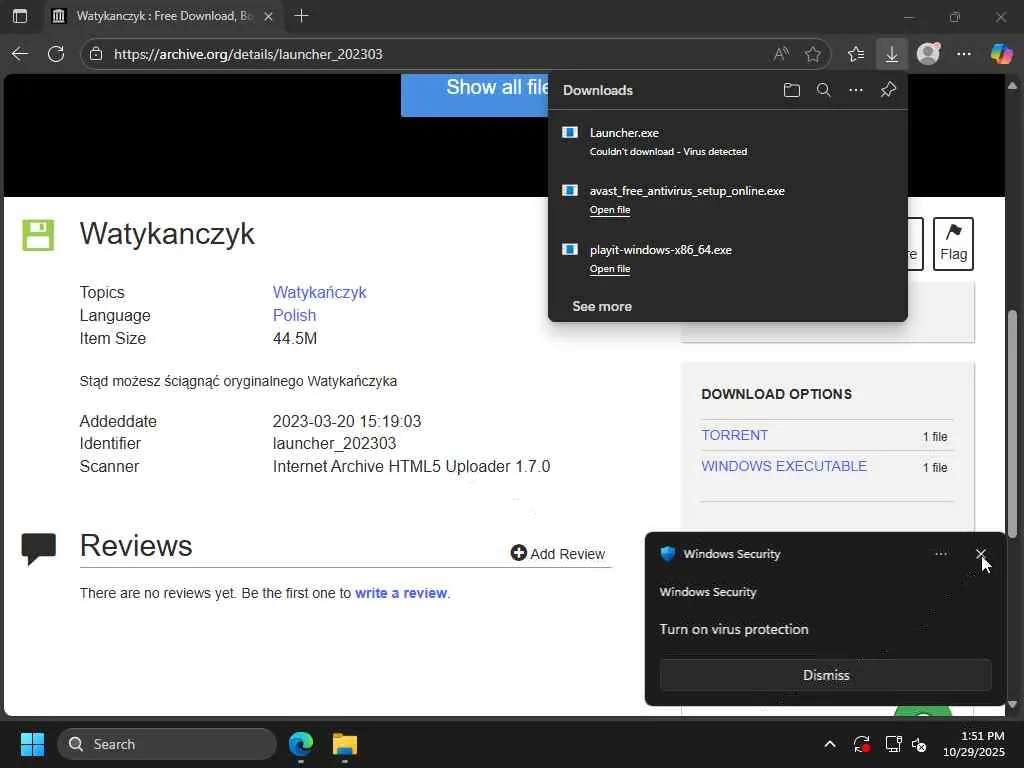Open Read aloud icon in address bar
The height and width of the screenshot is (768, 1024).
click(781, 54)
